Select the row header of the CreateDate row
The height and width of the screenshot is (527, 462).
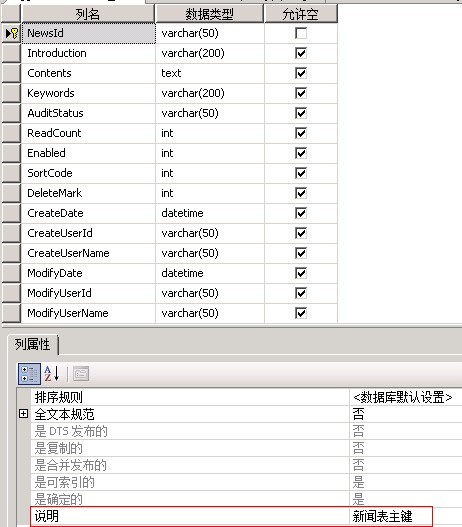point(11,213)
